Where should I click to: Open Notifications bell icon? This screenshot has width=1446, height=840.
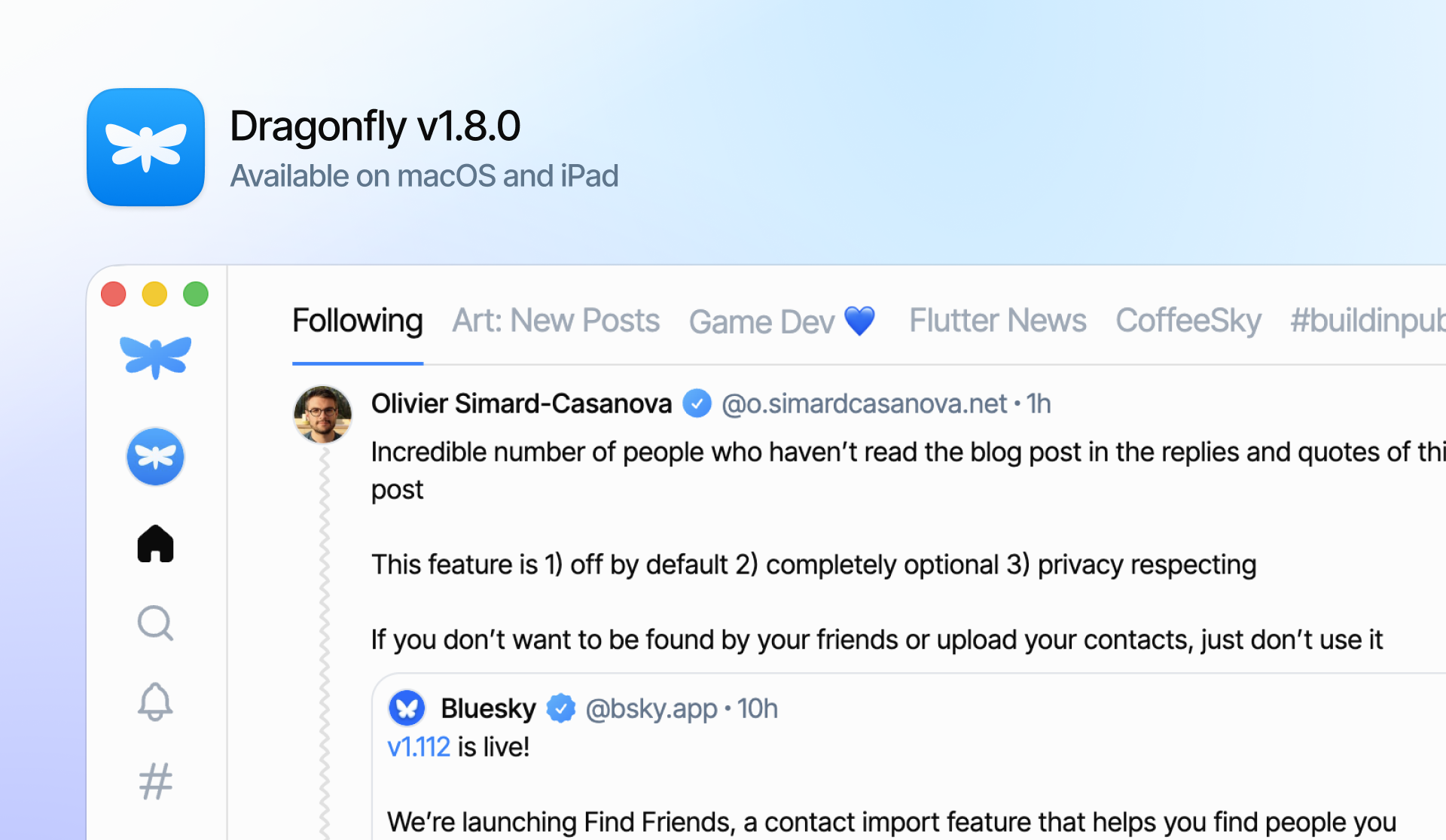point(155,702)
